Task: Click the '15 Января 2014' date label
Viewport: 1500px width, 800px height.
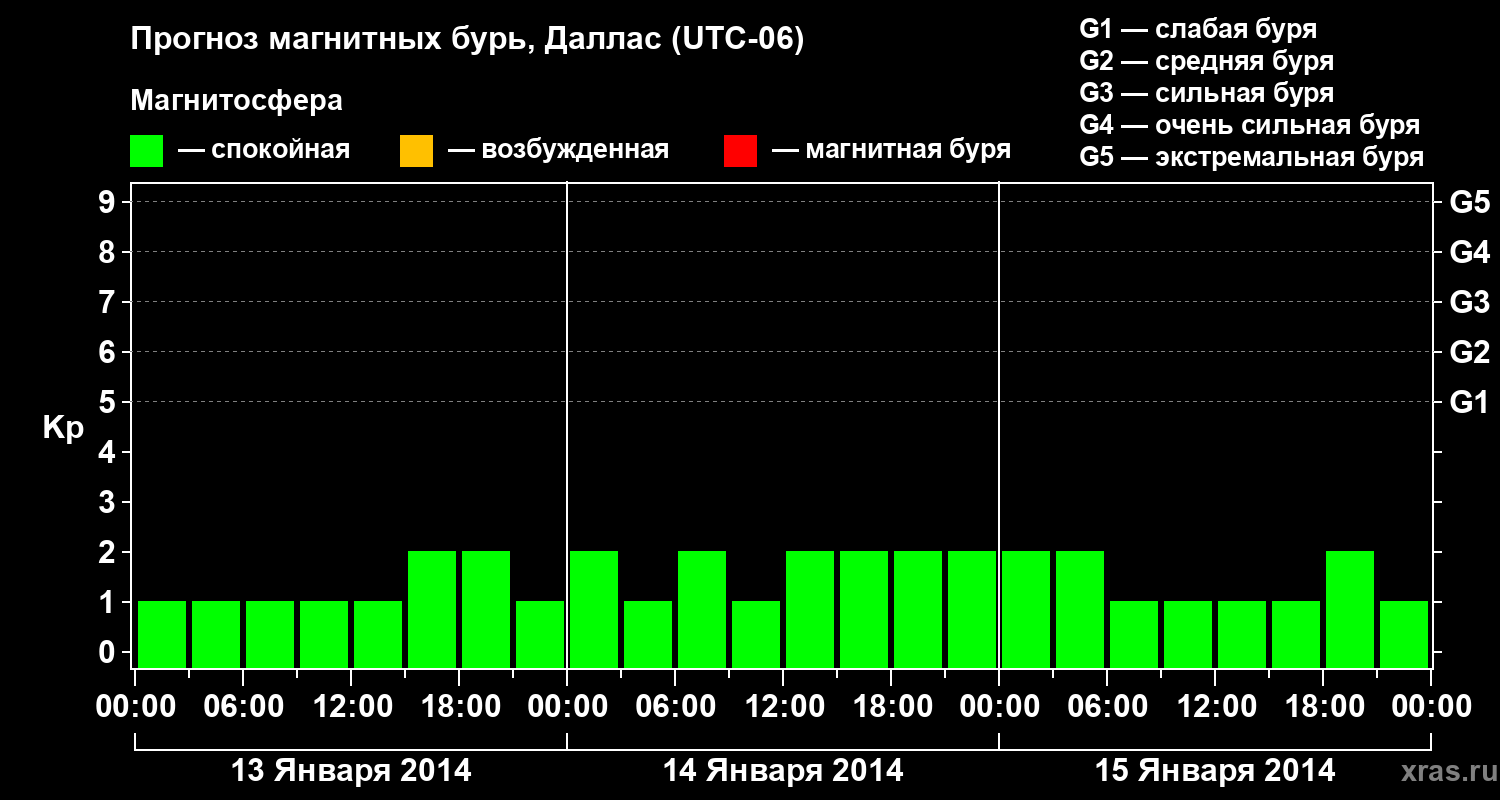Action: click(x=1215, y=771)
